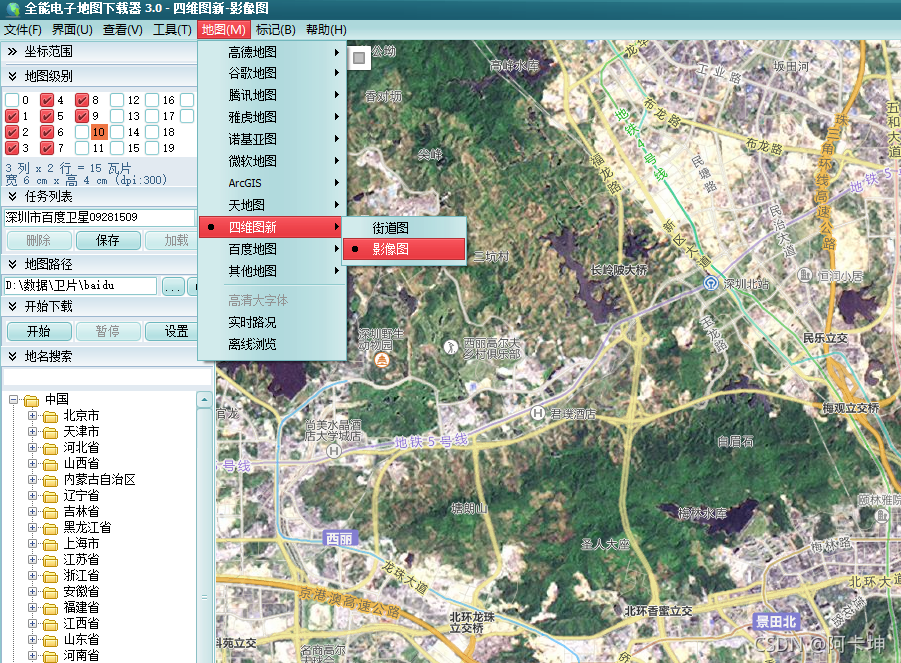Click the Shenzhen Wildlife Zoo landmark icon
Viewport: 901px width, 663px height.
pos(382,360)
